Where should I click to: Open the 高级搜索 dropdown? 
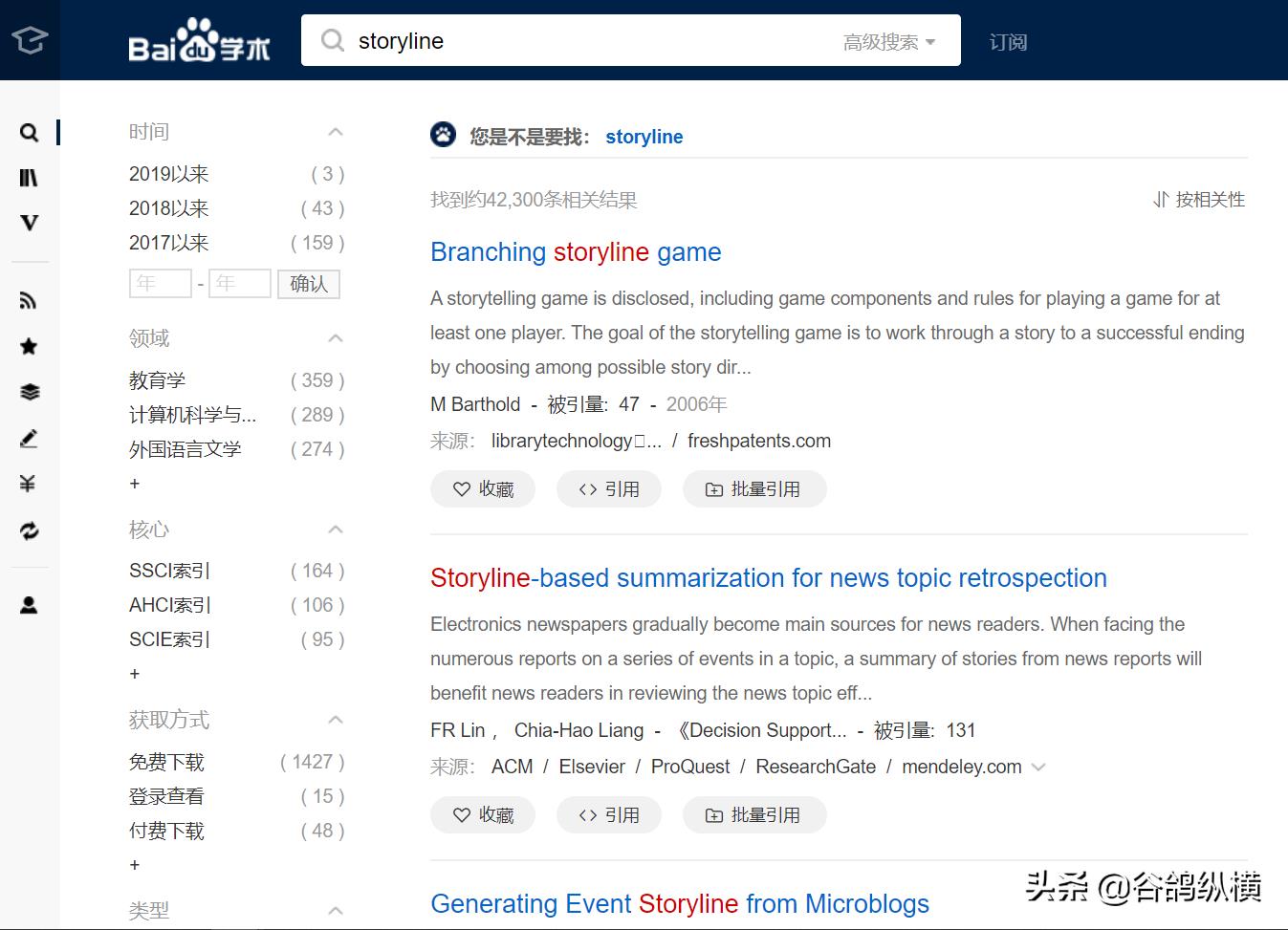889,42
